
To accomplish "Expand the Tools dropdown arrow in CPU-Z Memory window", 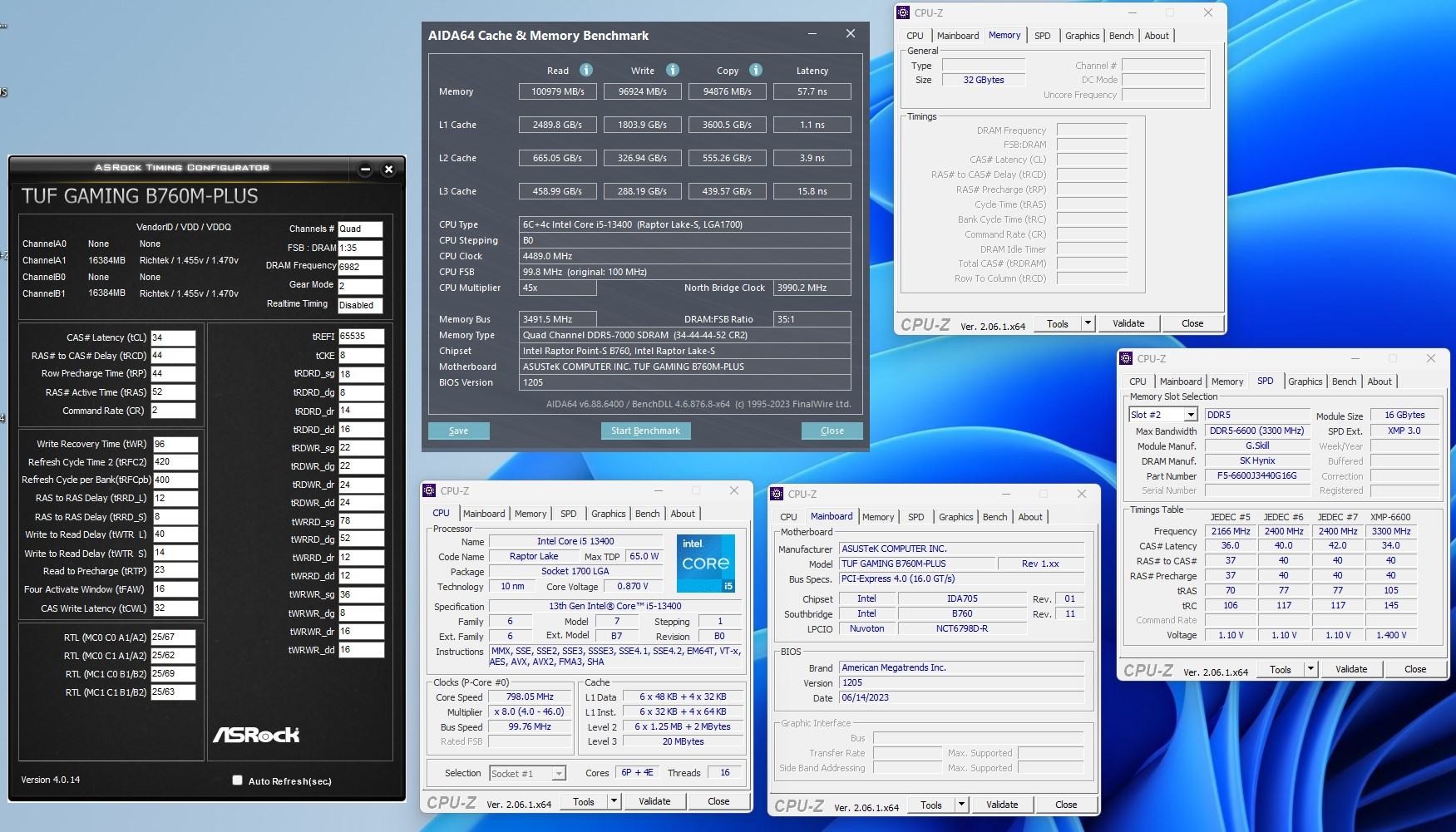I will pyautogui.click(x=1088, y=323).
